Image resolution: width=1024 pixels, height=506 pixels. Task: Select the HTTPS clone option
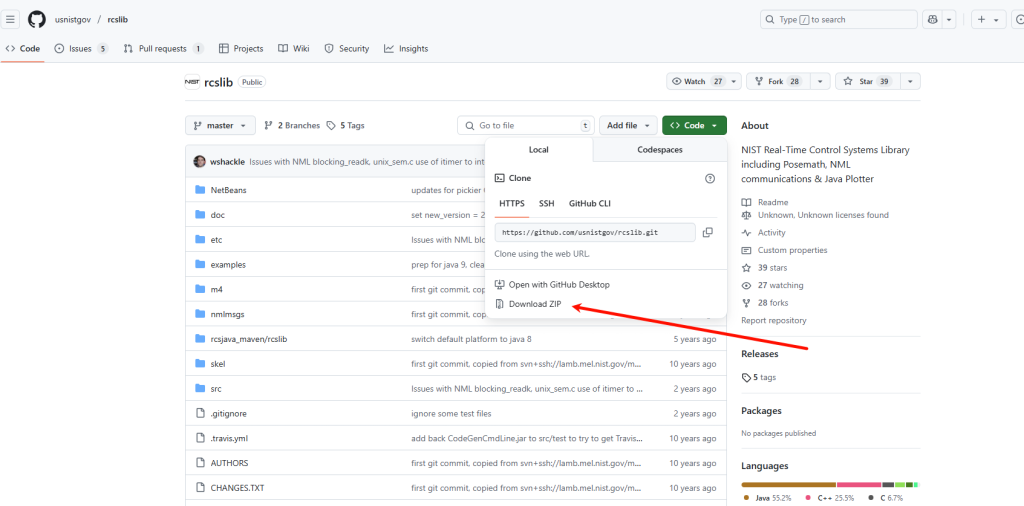click(511, 203)
